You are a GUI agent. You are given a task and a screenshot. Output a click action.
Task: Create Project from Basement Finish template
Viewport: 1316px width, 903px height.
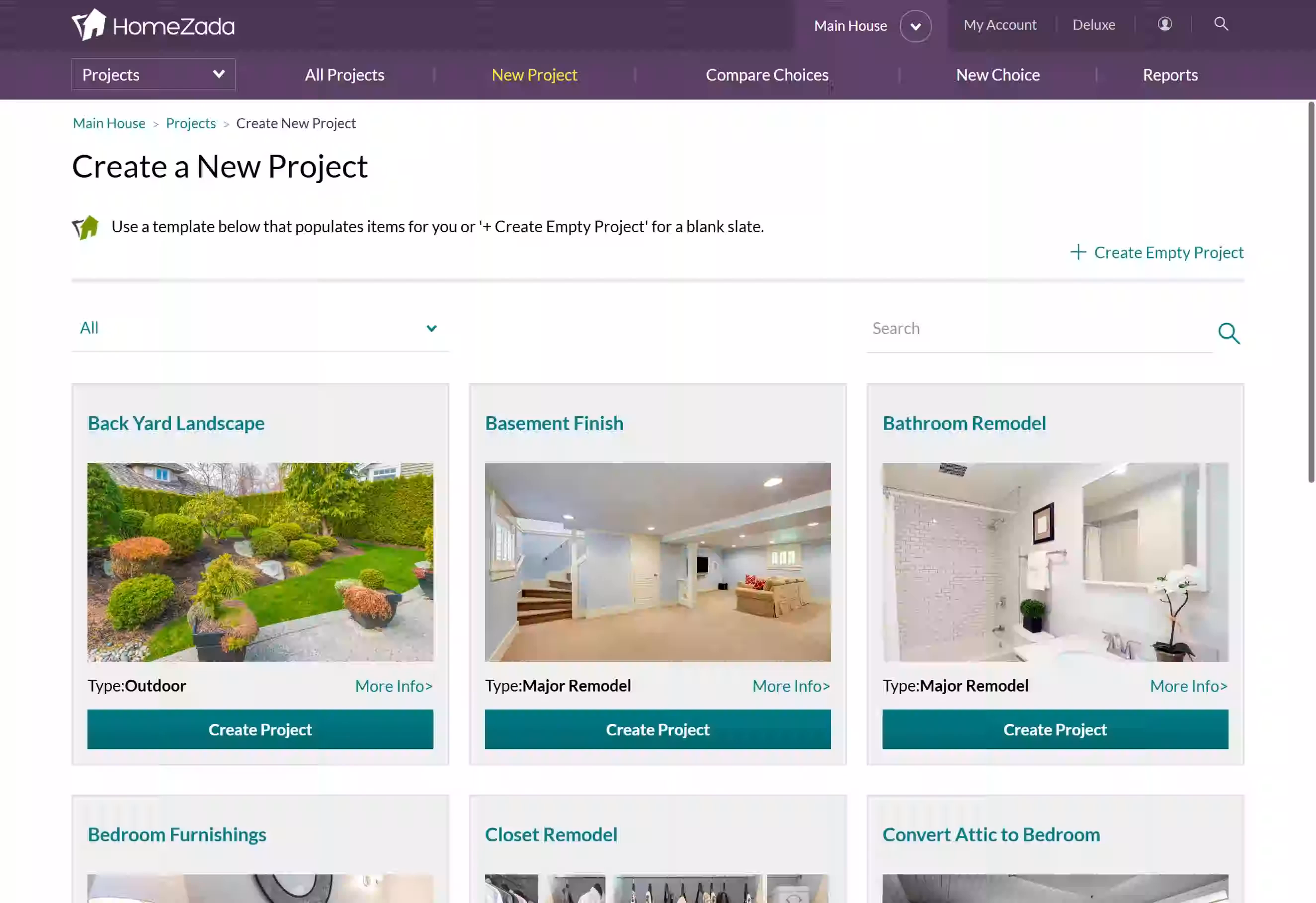click(658, 729)
